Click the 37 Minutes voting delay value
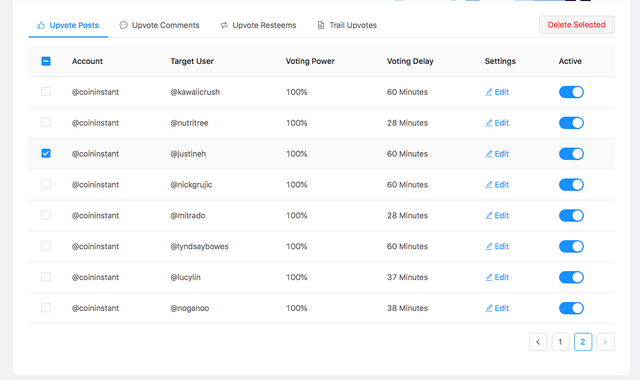The width and height of the screenshot is (640, 380). click(x=407, y=277)
